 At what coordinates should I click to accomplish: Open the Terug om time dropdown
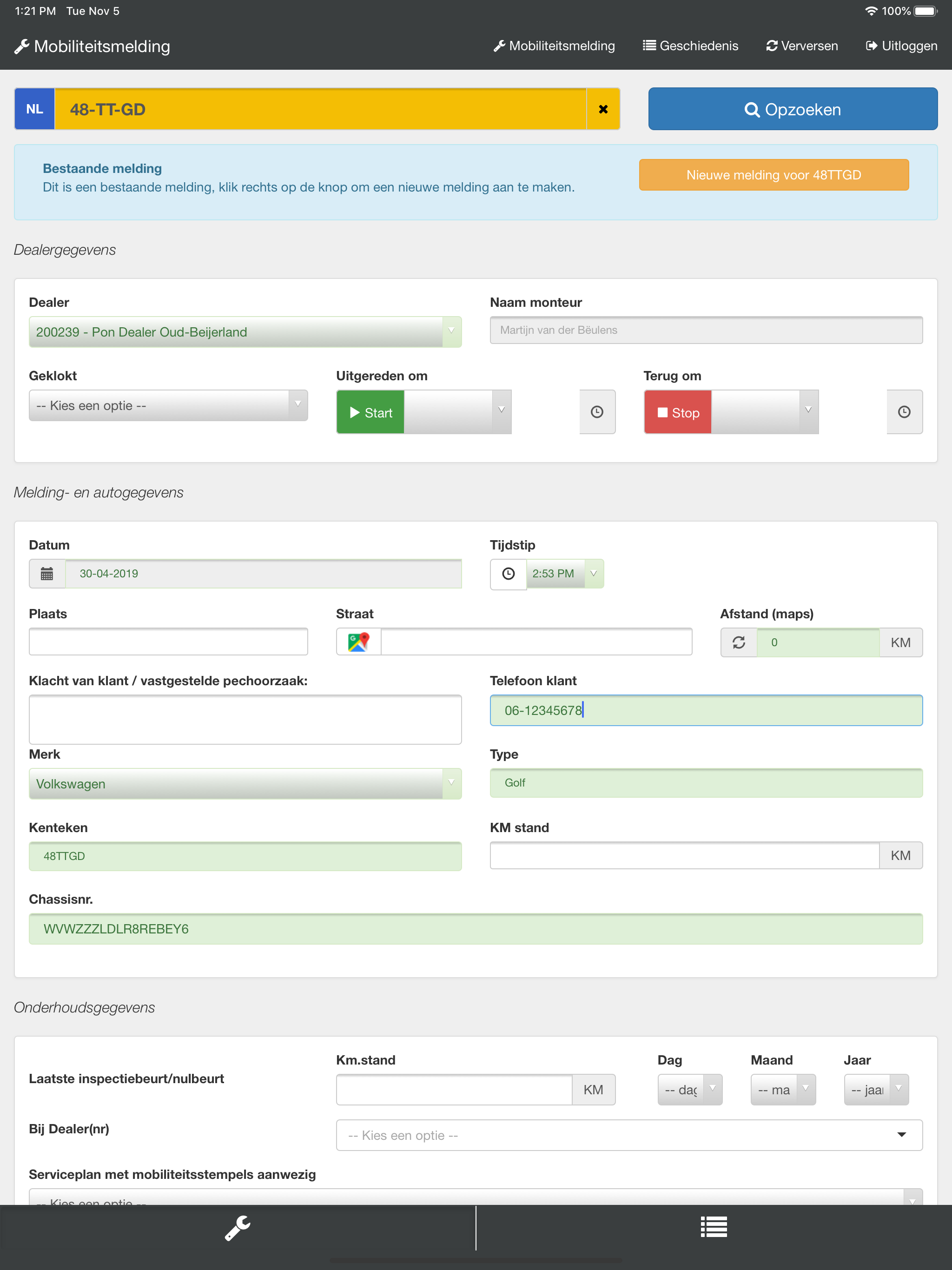click(x=765, y=412)
